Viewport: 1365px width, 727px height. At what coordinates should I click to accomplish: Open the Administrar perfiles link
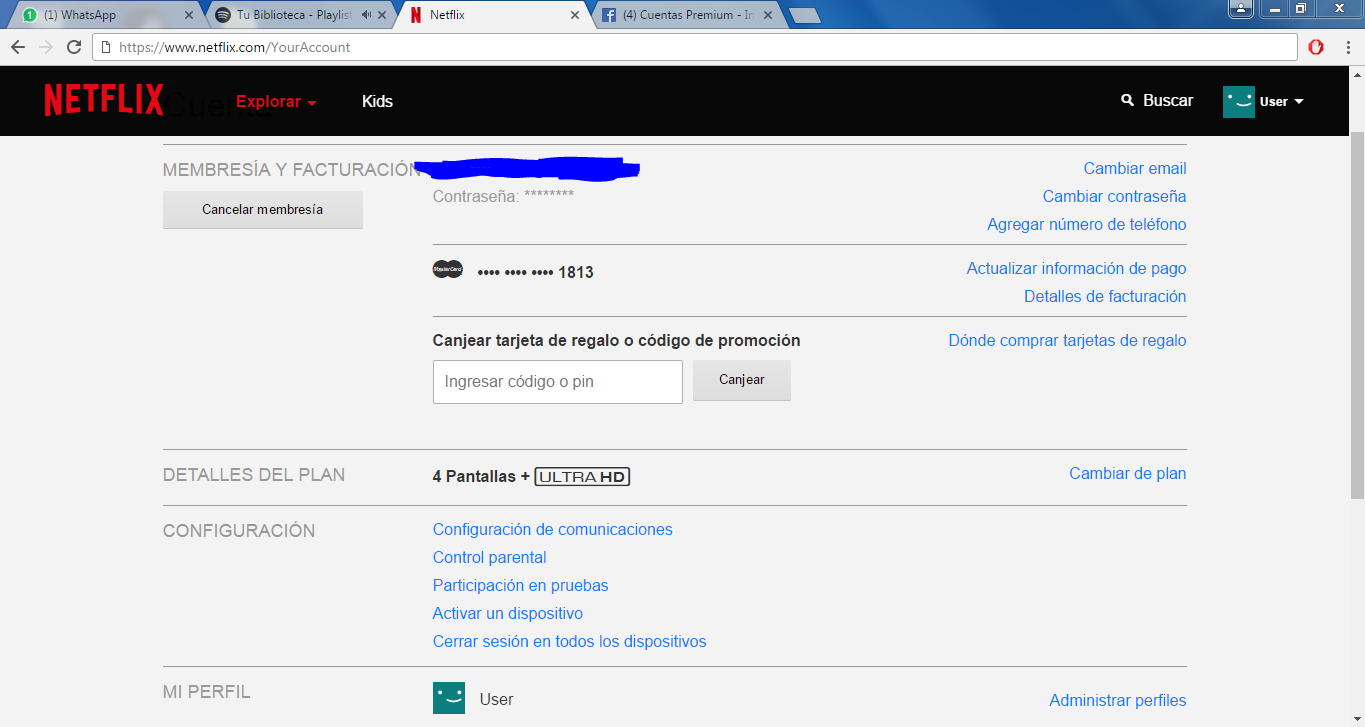click(1118, 701)
